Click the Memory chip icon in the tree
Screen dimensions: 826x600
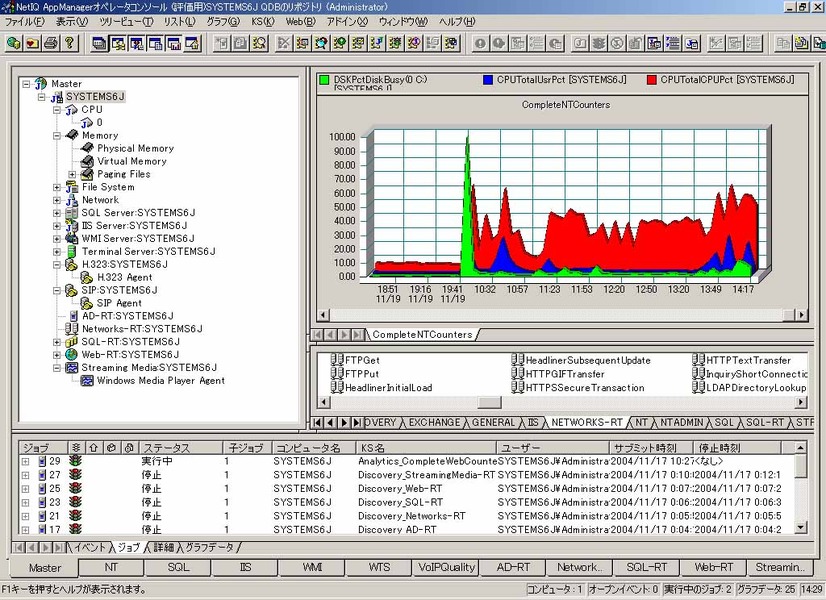point(71,135)
